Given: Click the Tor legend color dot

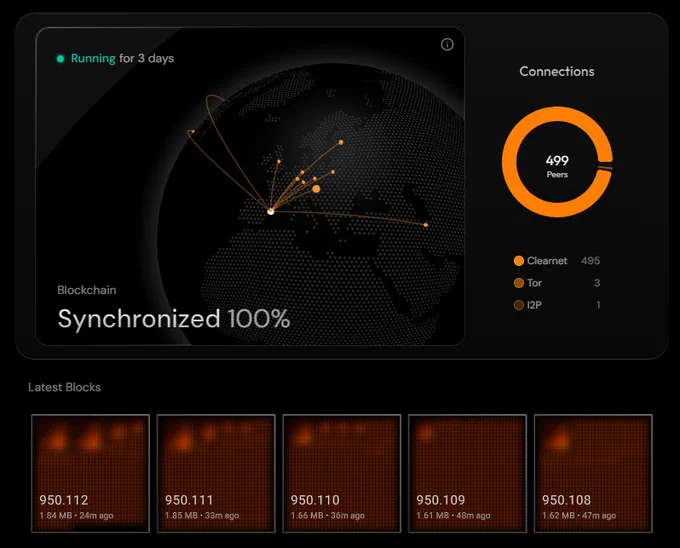Looking at the screenshot, I should coord(519,283).
